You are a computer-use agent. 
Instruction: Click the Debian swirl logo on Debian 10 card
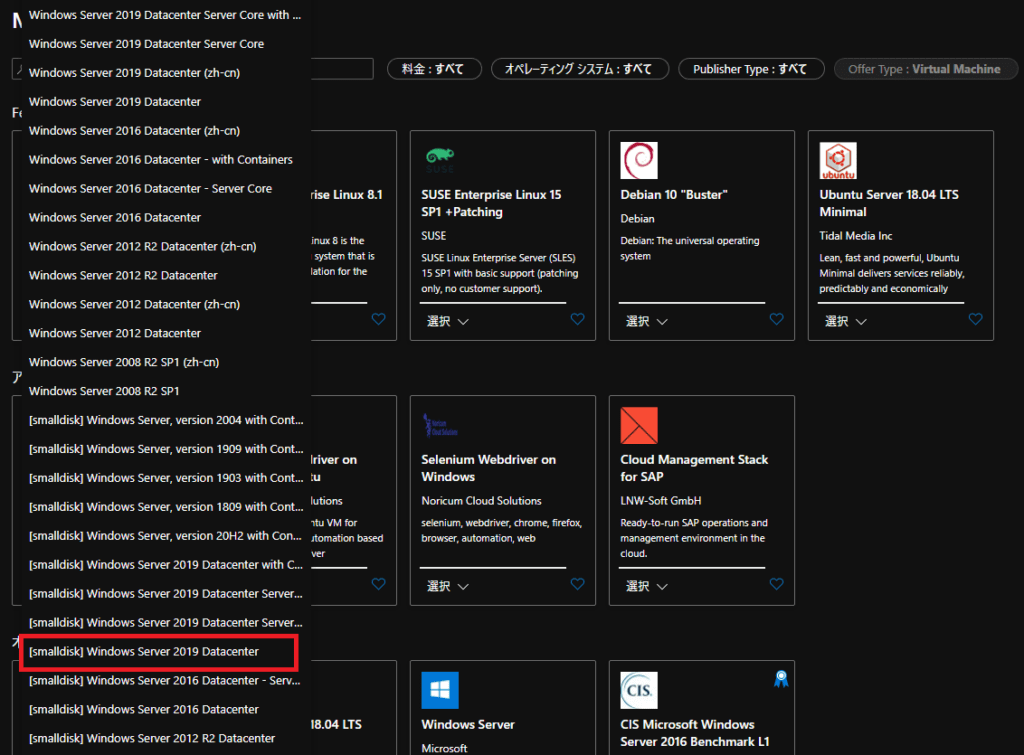(638, 160)
